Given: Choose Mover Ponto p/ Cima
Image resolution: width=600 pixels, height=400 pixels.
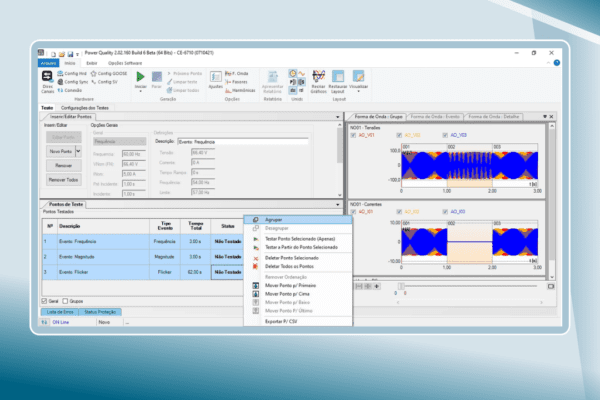Looking at the screenshot, I should [298, 294].
